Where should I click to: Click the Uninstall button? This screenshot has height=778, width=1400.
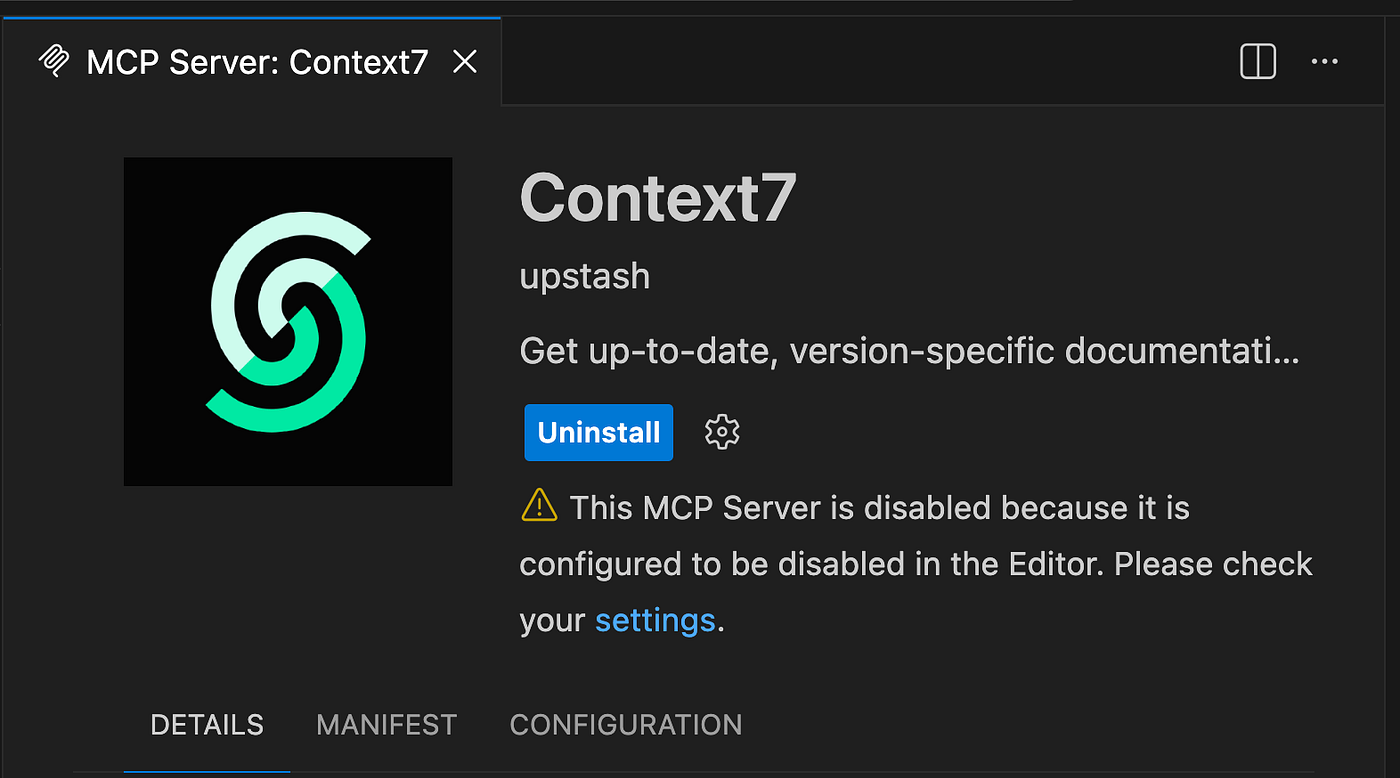point(598,432)
